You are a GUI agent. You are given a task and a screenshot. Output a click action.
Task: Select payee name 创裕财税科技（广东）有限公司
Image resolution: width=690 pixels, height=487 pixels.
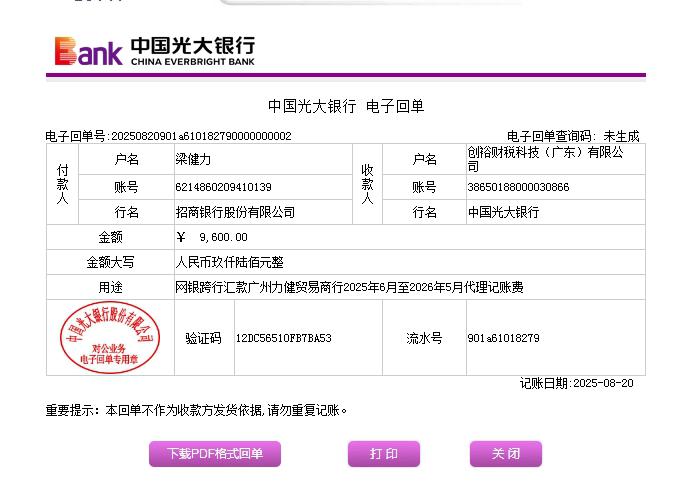(x=545, y=160)
